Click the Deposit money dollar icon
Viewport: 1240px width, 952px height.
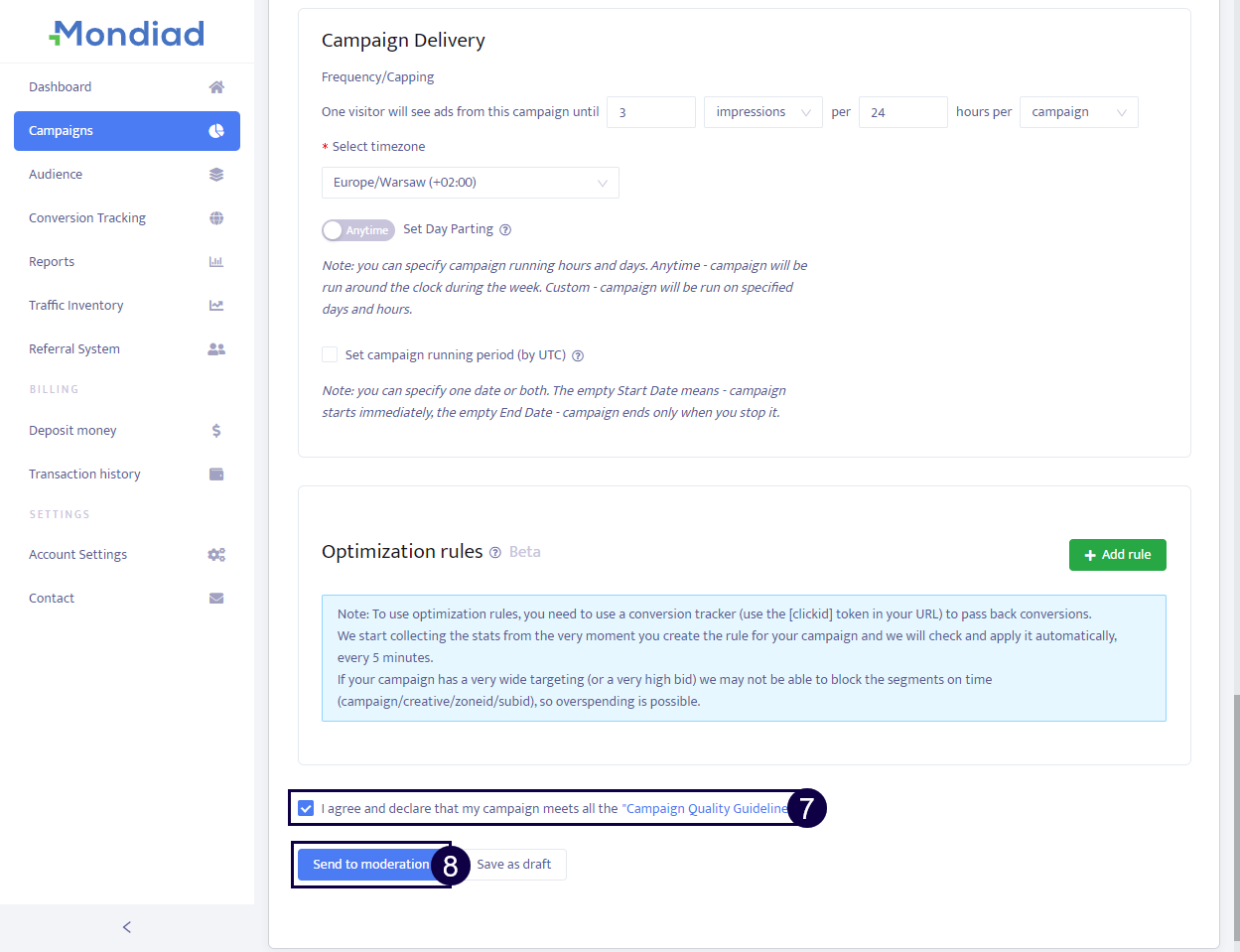coord(216,431)
